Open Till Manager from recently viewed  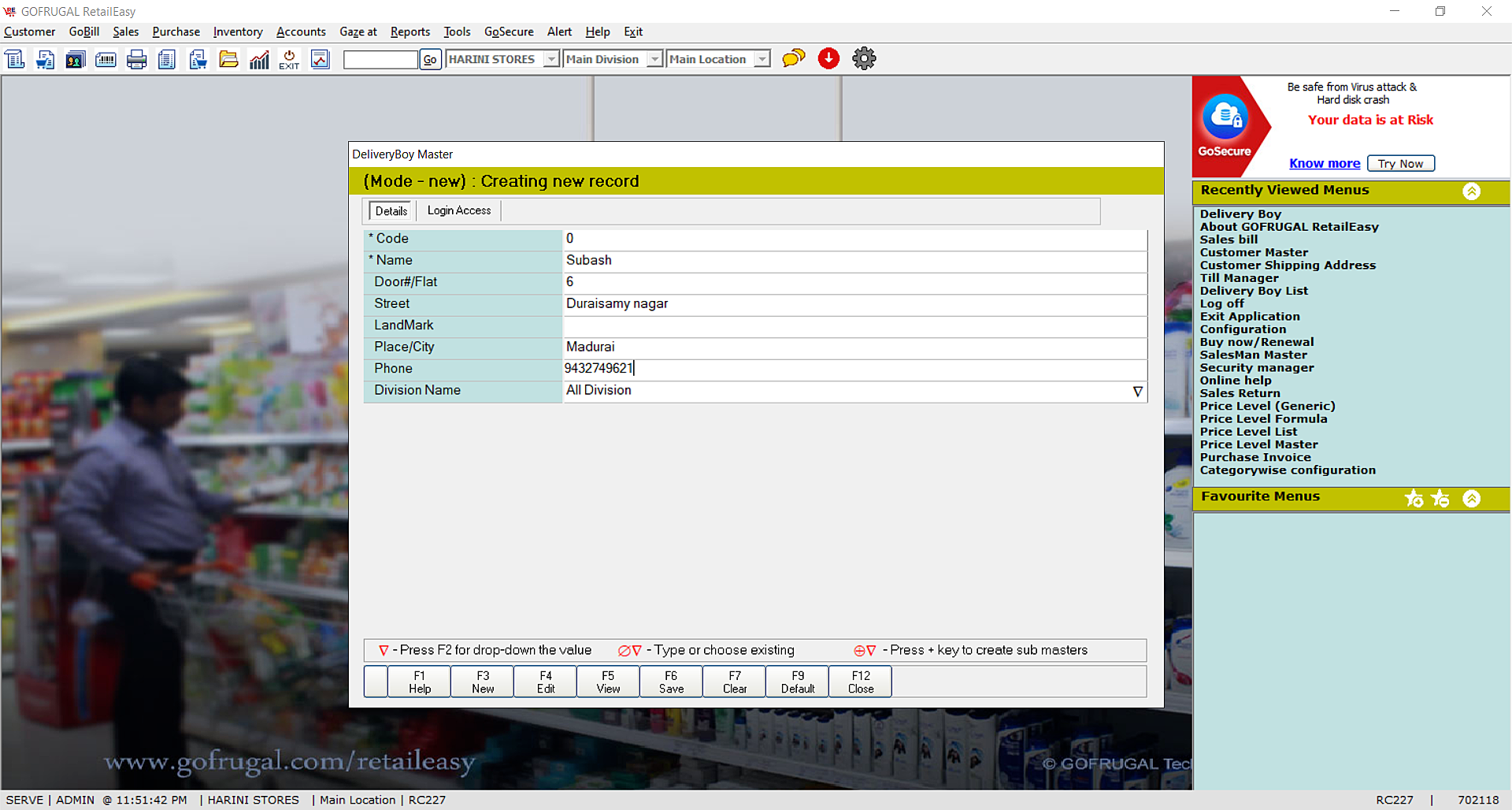coord(1239,278)
